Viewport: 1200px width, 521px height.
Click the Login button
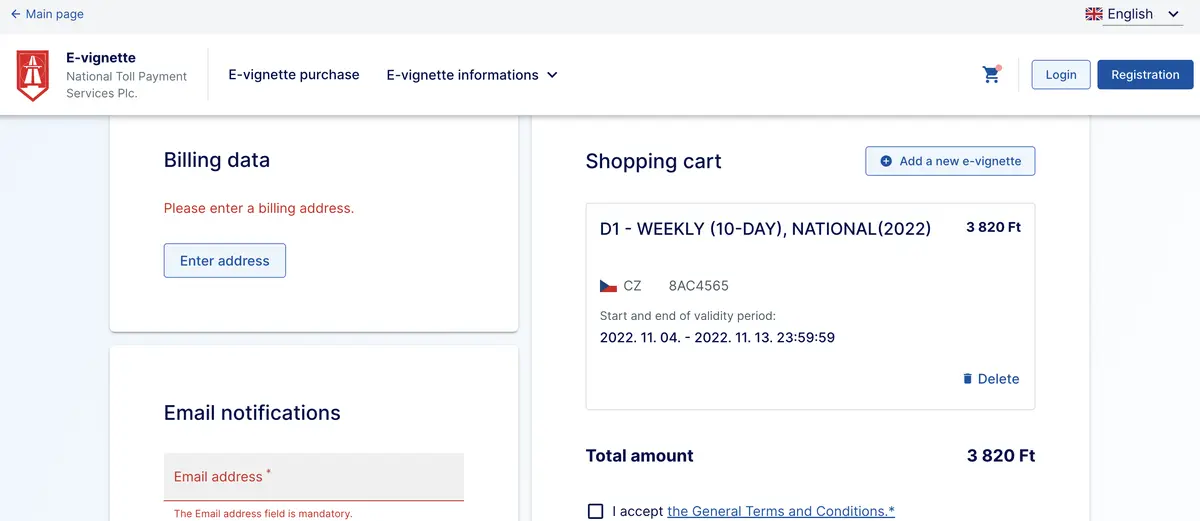pyautogui.click(x=1061, y=75)
